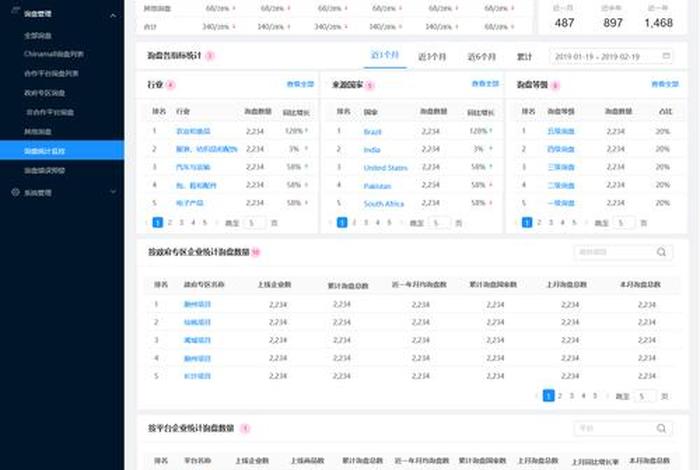The image size is (700, 470).
Task: Click the 1,468 summary value
Action: (658, 23)
